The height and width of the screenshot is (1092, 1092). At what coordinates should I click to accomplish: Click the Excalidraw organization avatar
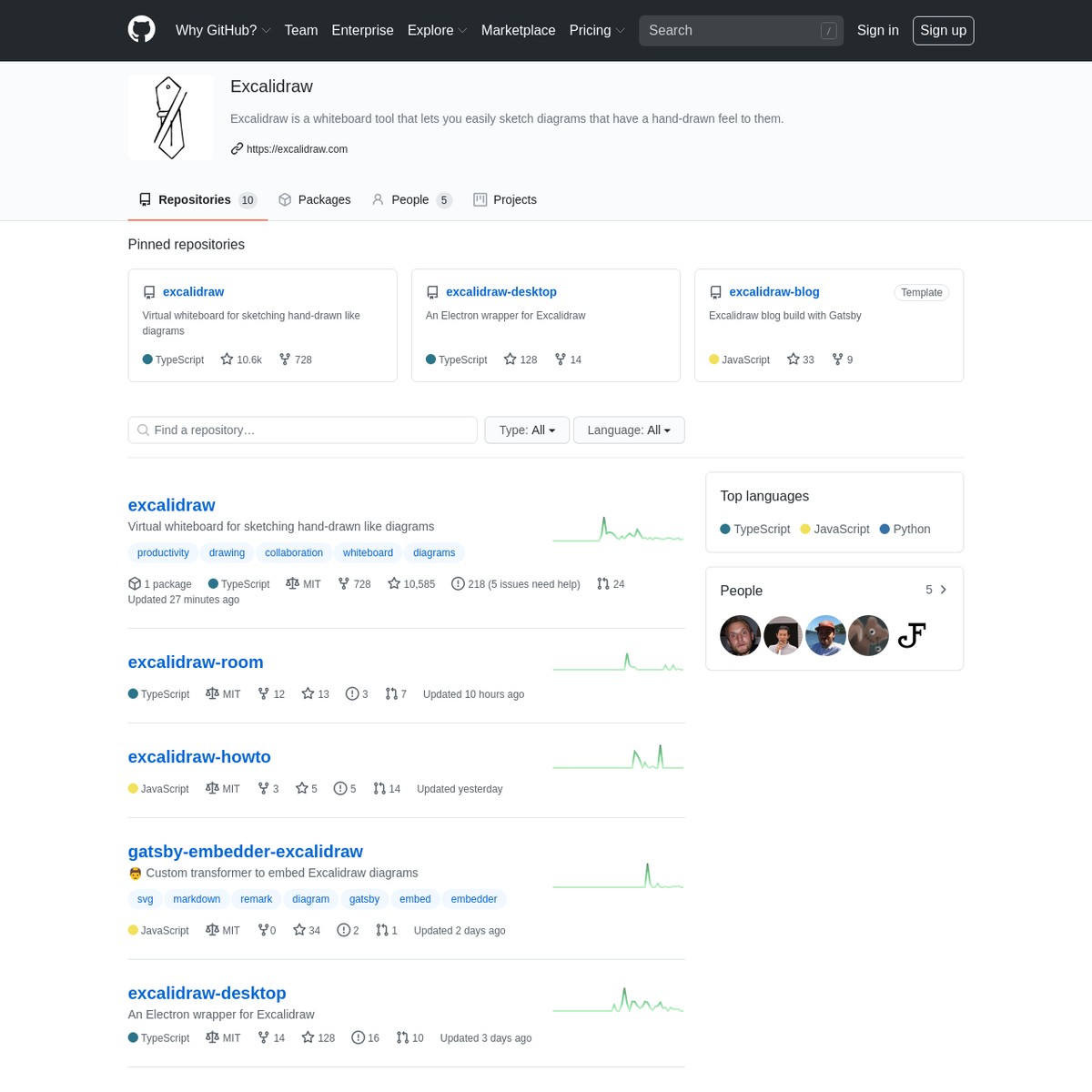(170, 117)
